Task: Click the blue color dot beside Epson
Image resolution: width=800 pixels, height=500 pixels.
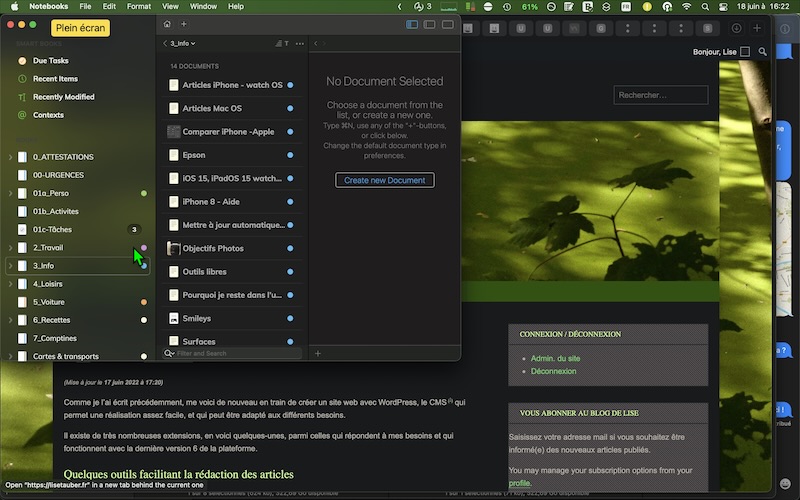Action: point(290,156)
